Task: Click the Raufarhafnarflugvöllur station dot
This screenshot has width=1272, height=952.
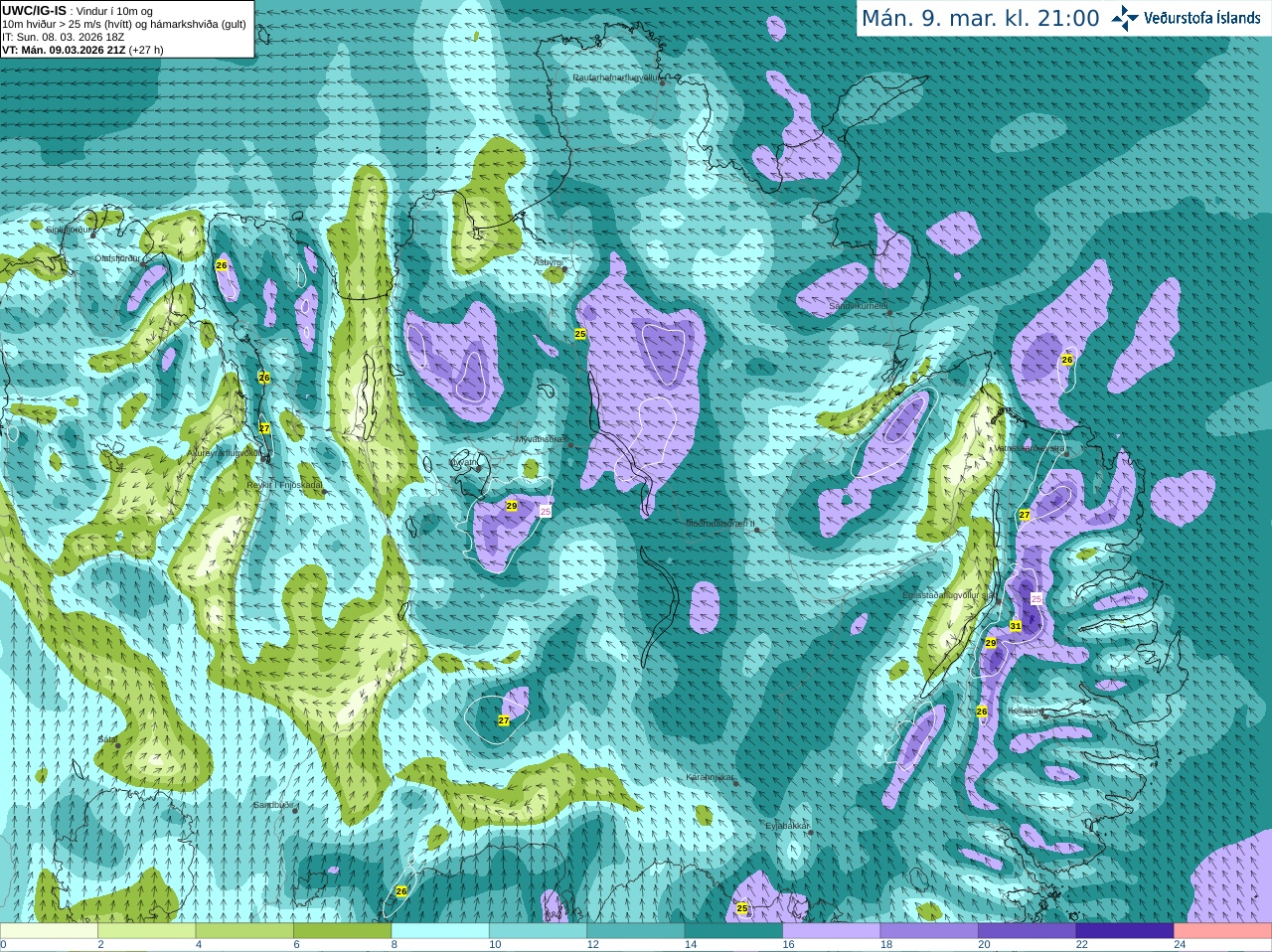Action: pos(663,83)
